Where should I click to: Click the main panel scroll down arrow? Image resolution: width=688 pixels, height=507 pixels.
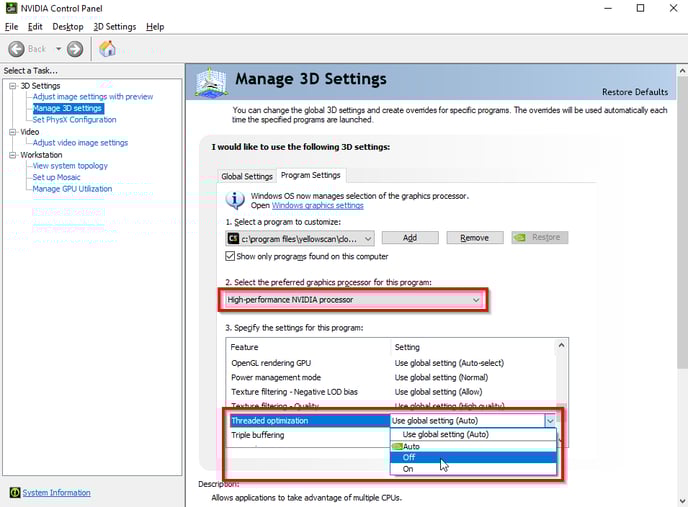click(682, 501)
